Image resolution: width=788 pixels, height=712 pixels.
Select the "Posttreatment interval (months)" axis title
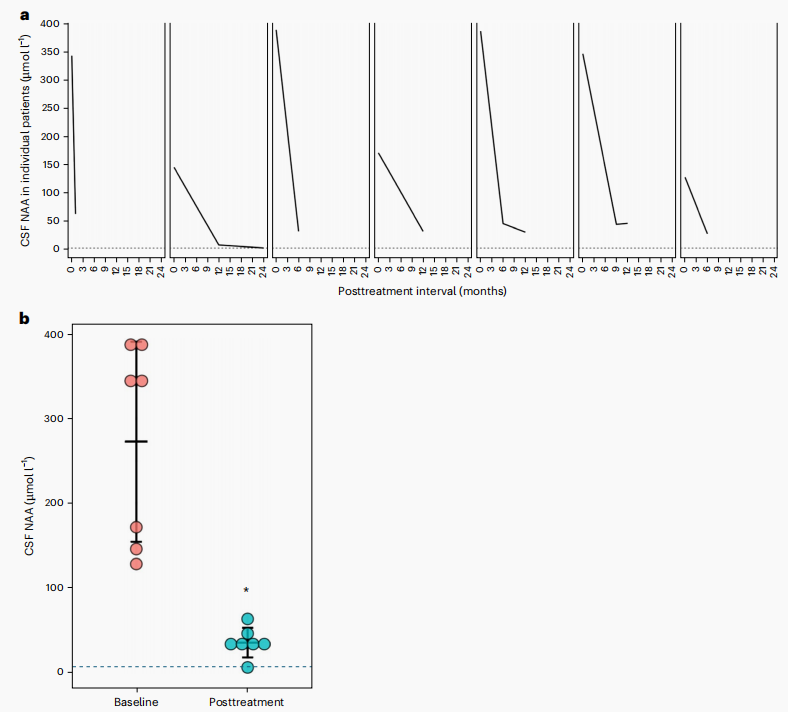(x=422, y=291)
